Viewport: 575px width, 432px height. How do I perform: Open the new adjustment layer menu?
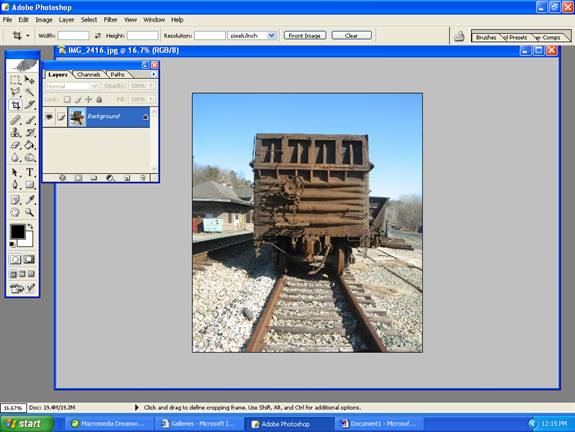point(110,178)
